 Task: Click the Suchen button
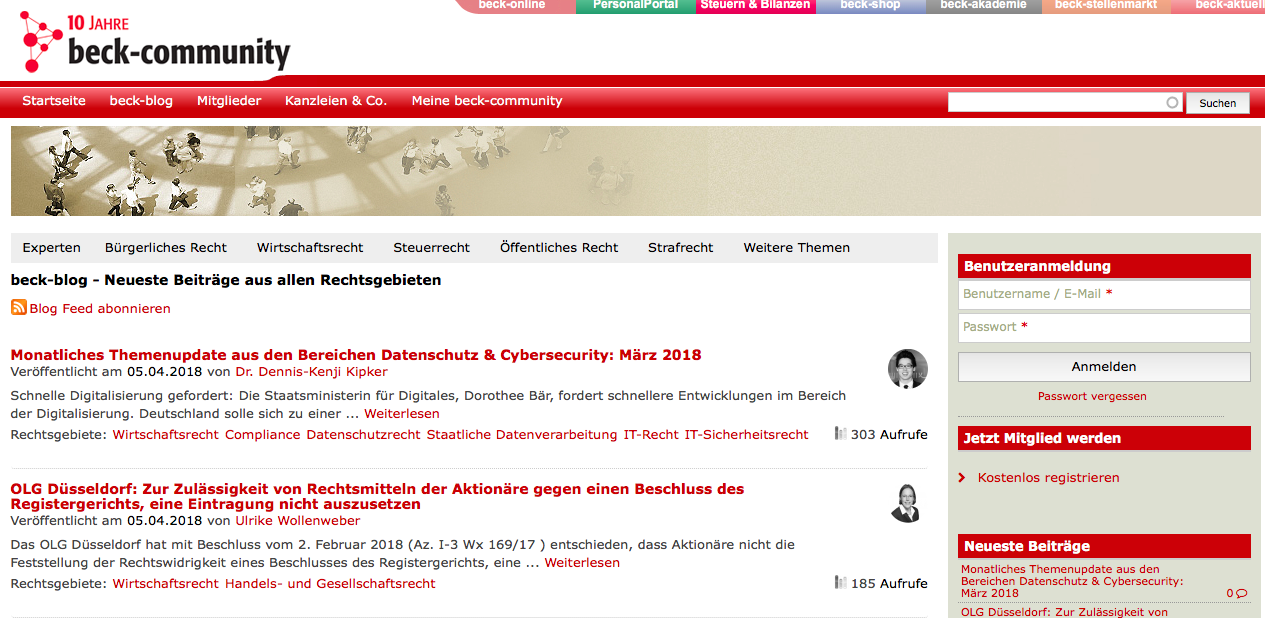pos(1217,103)
